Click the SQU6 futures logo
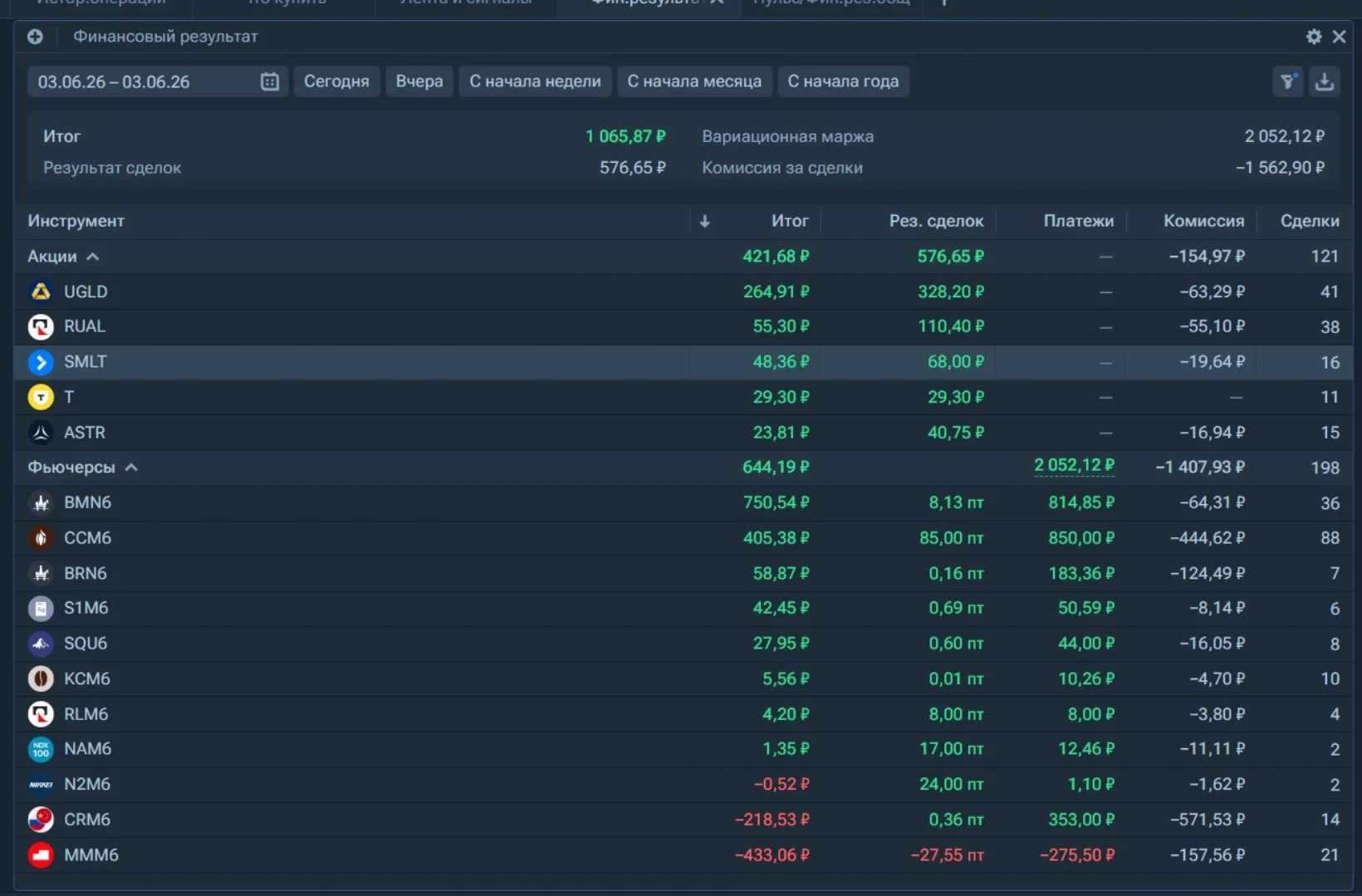1362x896 pixels. 41,644
